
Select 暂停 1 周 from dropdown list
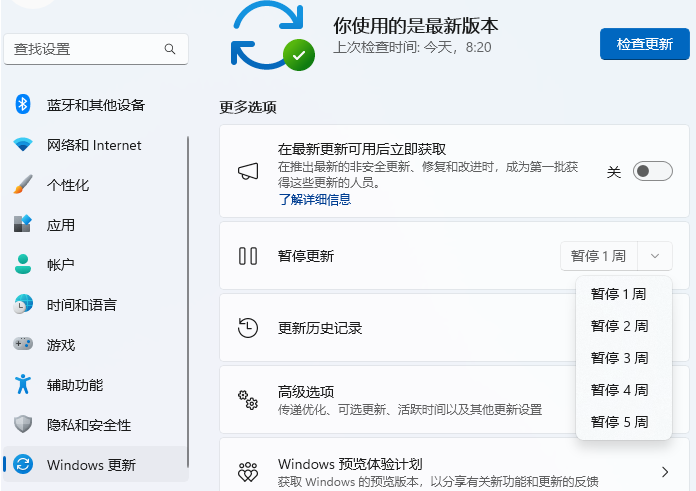[x=624, y=294]
